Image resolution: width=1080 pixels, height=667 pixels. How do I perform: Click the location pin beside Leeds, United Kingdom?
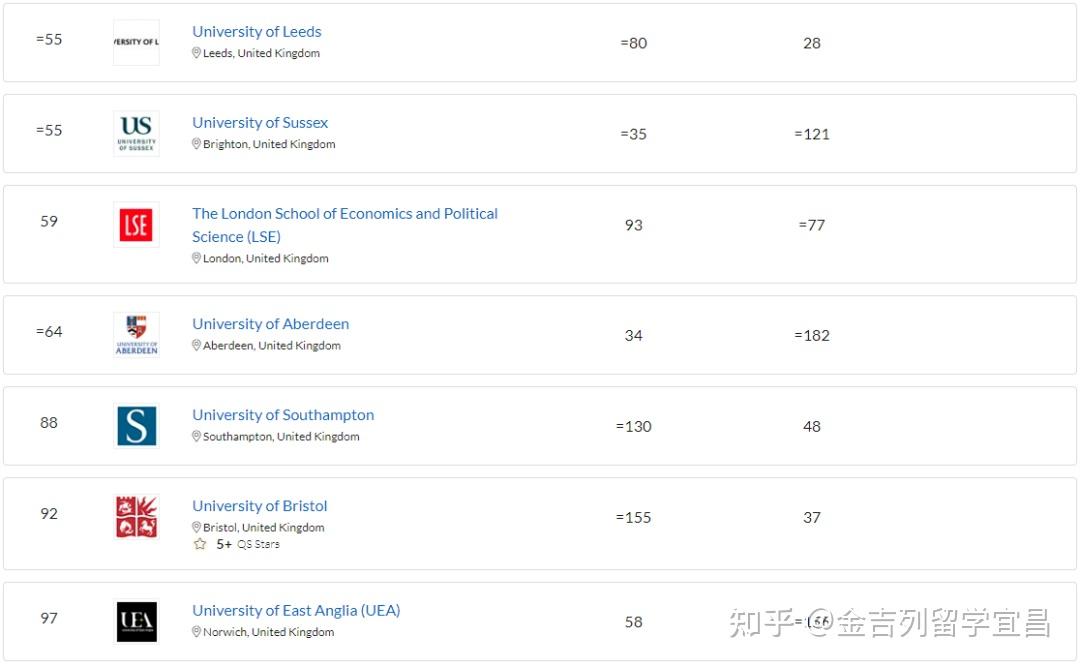[x=196, y=53]
